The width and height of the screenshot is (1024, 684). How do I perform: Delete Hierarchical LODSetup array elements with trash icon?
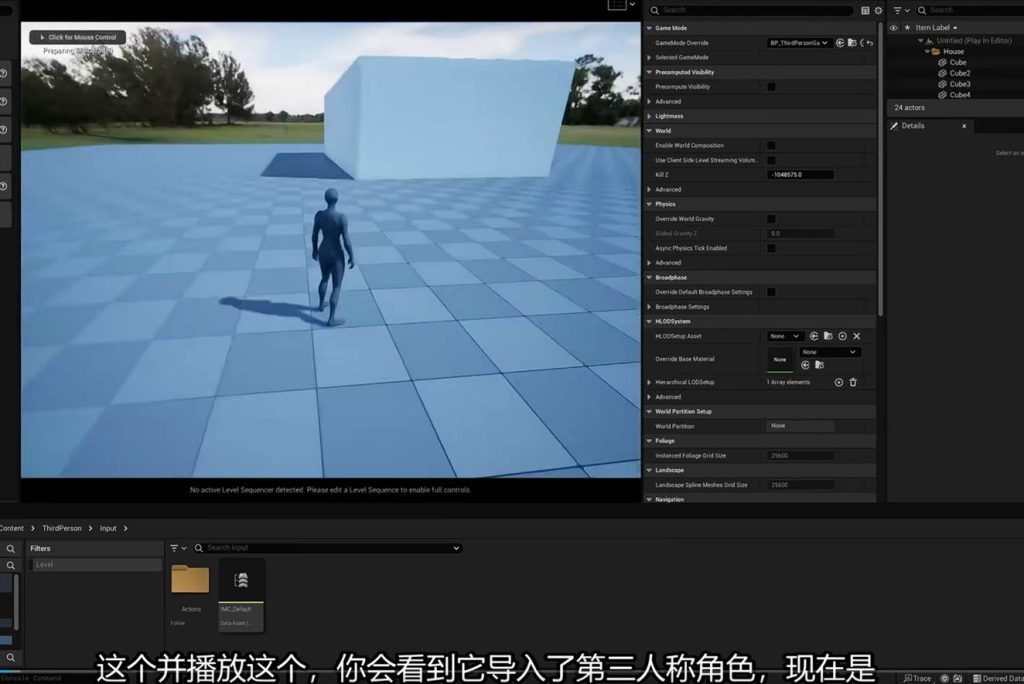(853, 382)
